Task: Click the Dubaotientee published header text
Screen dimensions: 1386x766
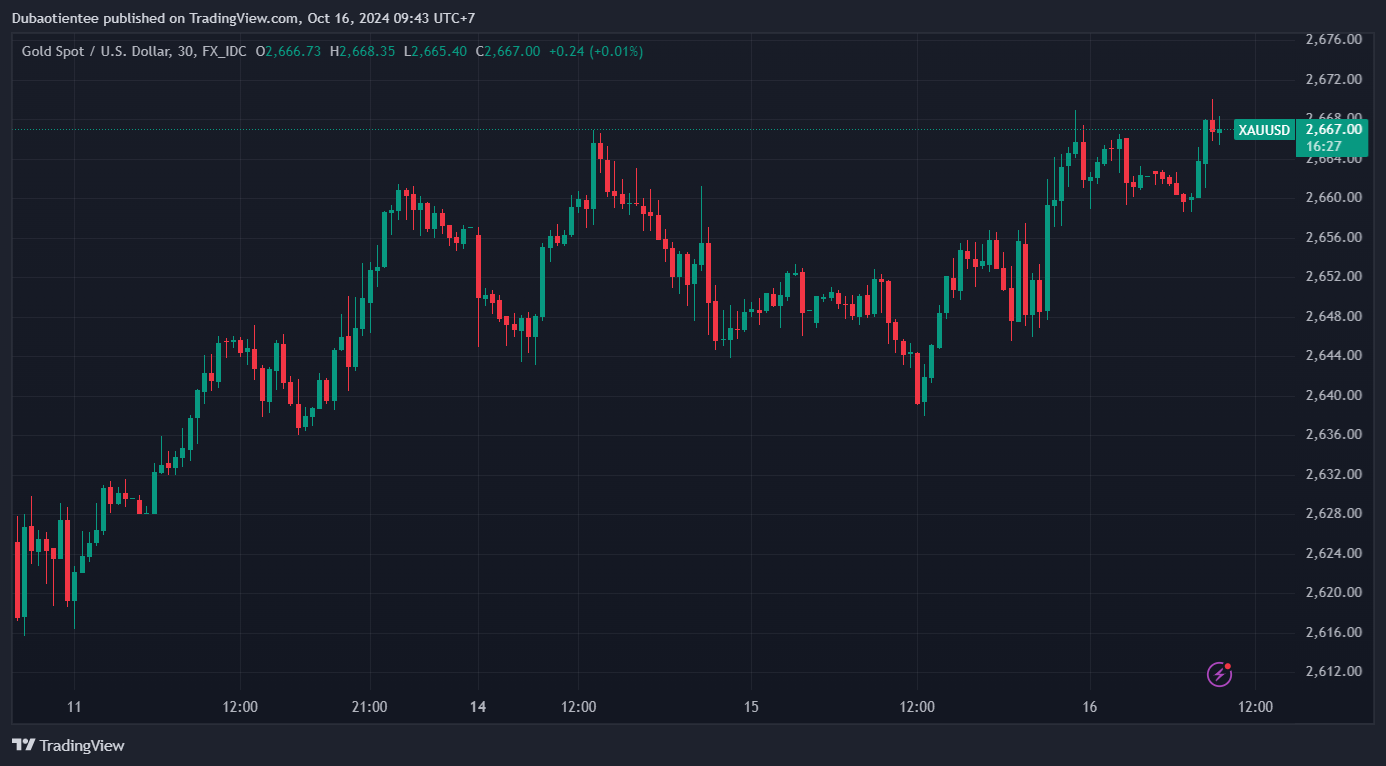Action: 243,18
